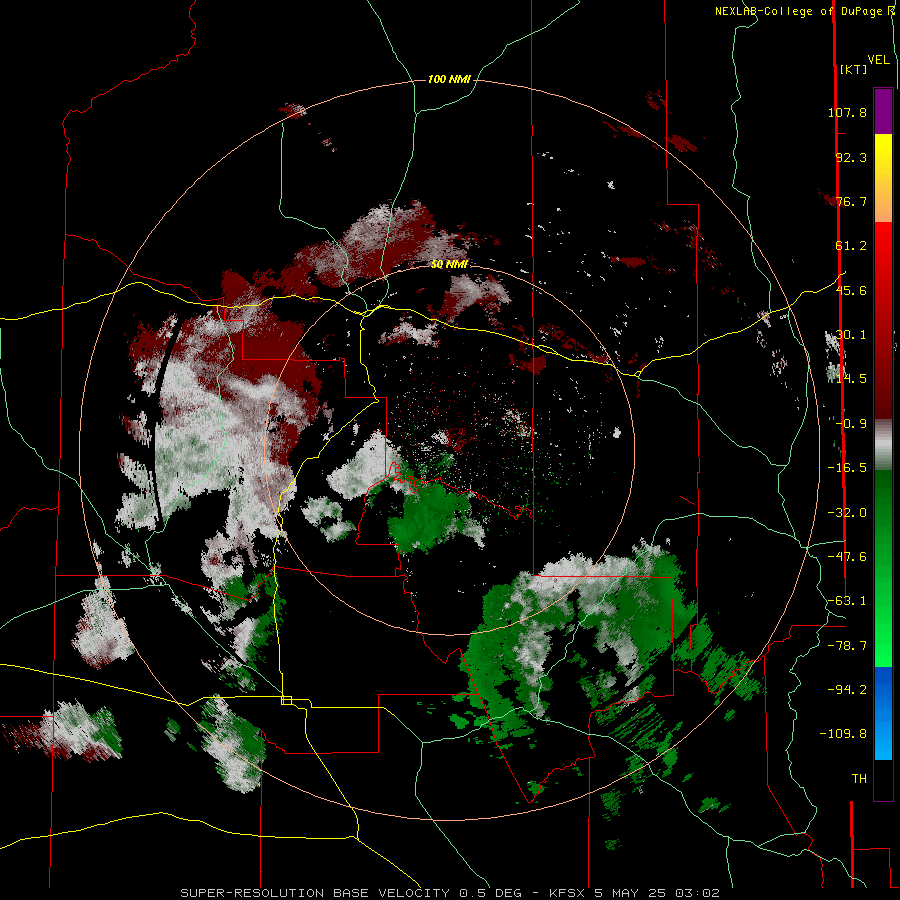Image resolution: width=900 pixels, height=900 pixels.
Task: Select the 61.2 scale value
Action: point(851,246)
